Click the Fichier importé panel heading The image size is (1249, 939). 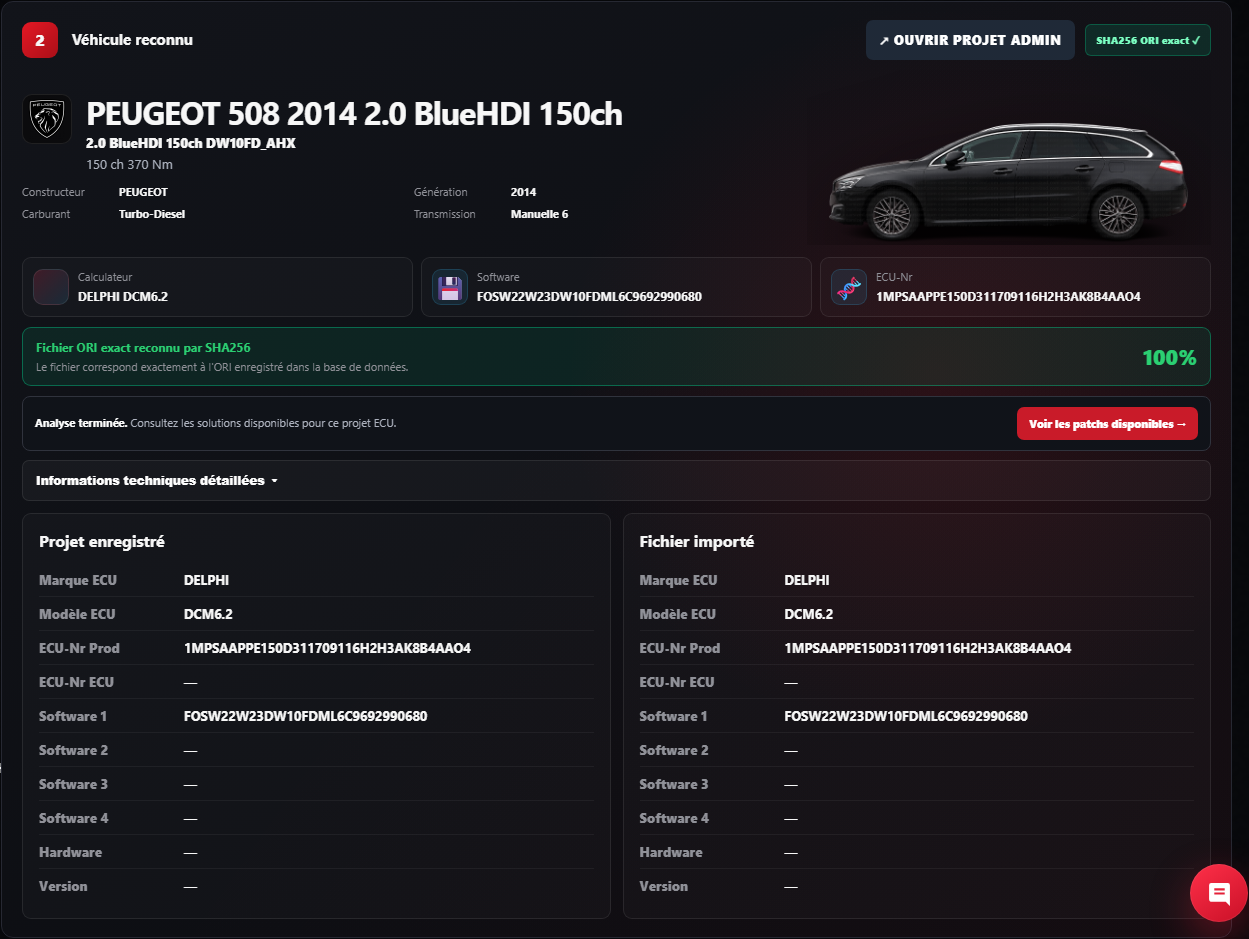696,542
